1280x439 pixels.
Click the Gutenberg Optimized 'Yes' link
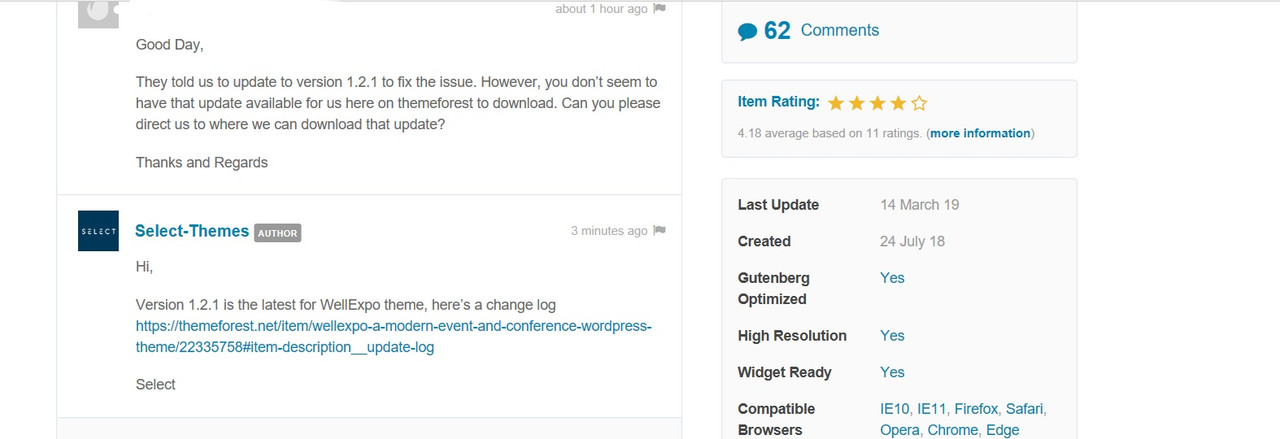(x=892, y=278)
